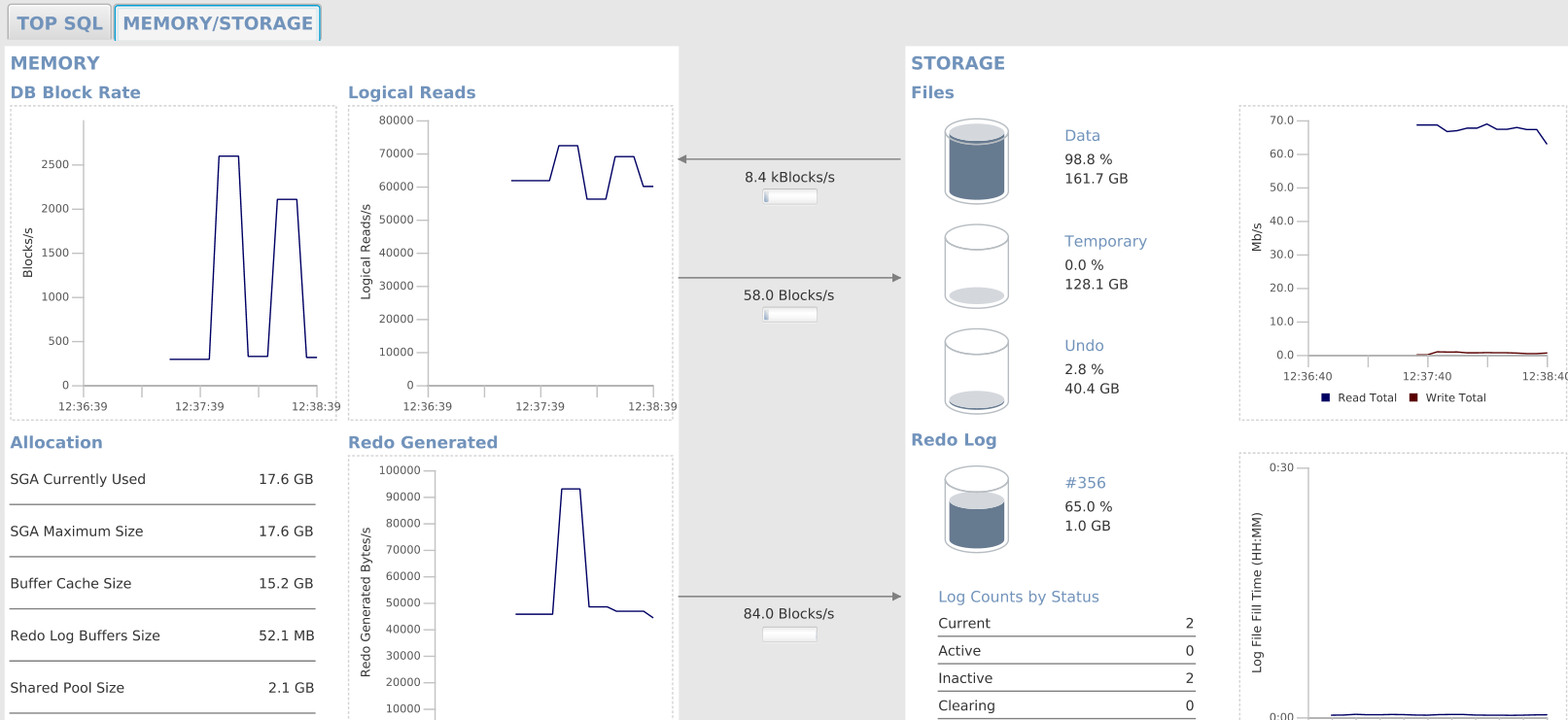Click the DB Block Rate chart
This screenshot has height=720, width=1568.
173,262
